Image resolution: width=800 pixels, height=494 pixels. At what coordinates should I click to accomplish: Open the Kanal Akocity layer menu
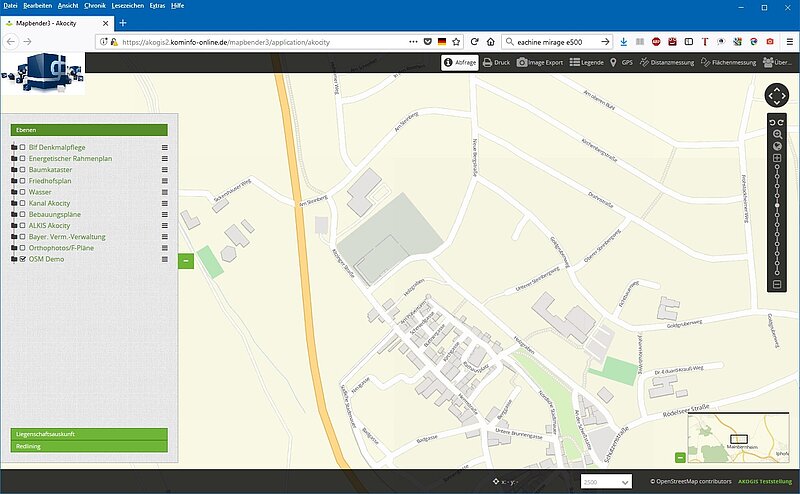(x=165, y=203)
